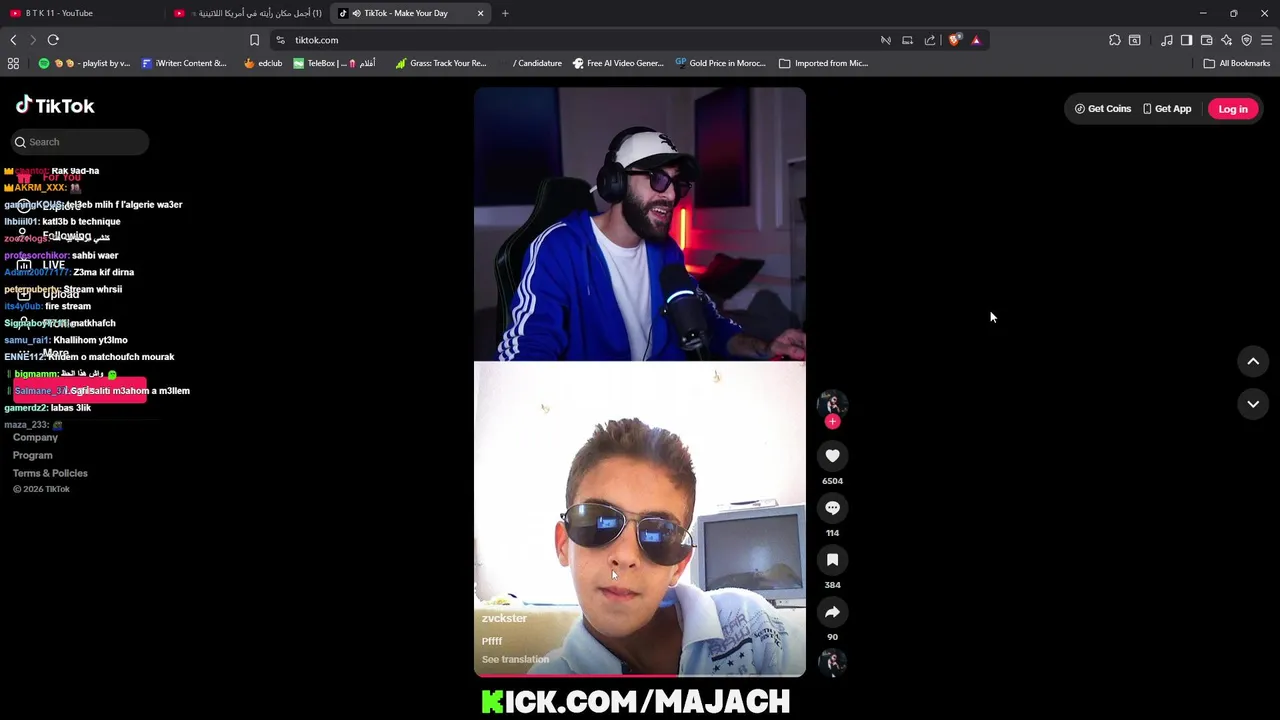
Task: Open the edclub bookmark
Action: [x=263, y=63]
